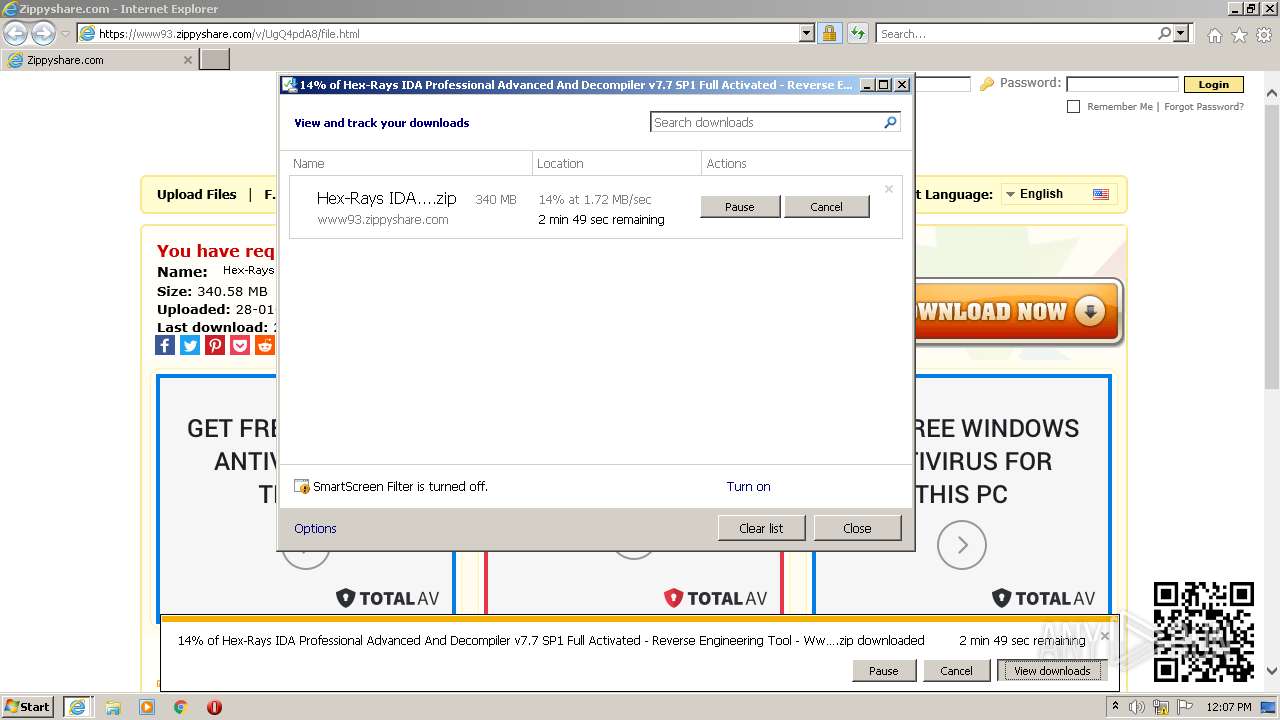
Task: Dismiss the download notification bar
Action: coord(1105,635)
